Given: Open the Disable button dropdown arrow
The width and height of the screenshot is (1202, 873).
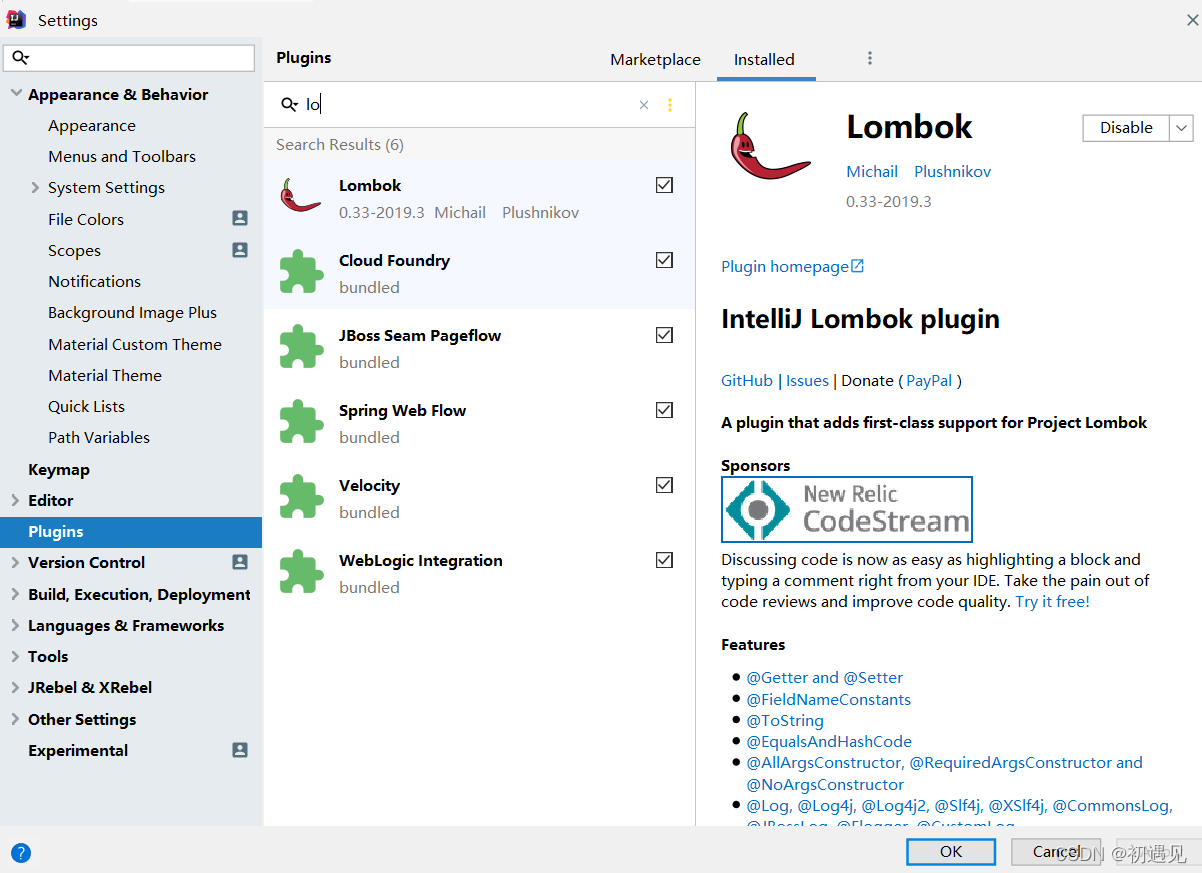Looking at the screenshot, I should tap(1181, 128).
